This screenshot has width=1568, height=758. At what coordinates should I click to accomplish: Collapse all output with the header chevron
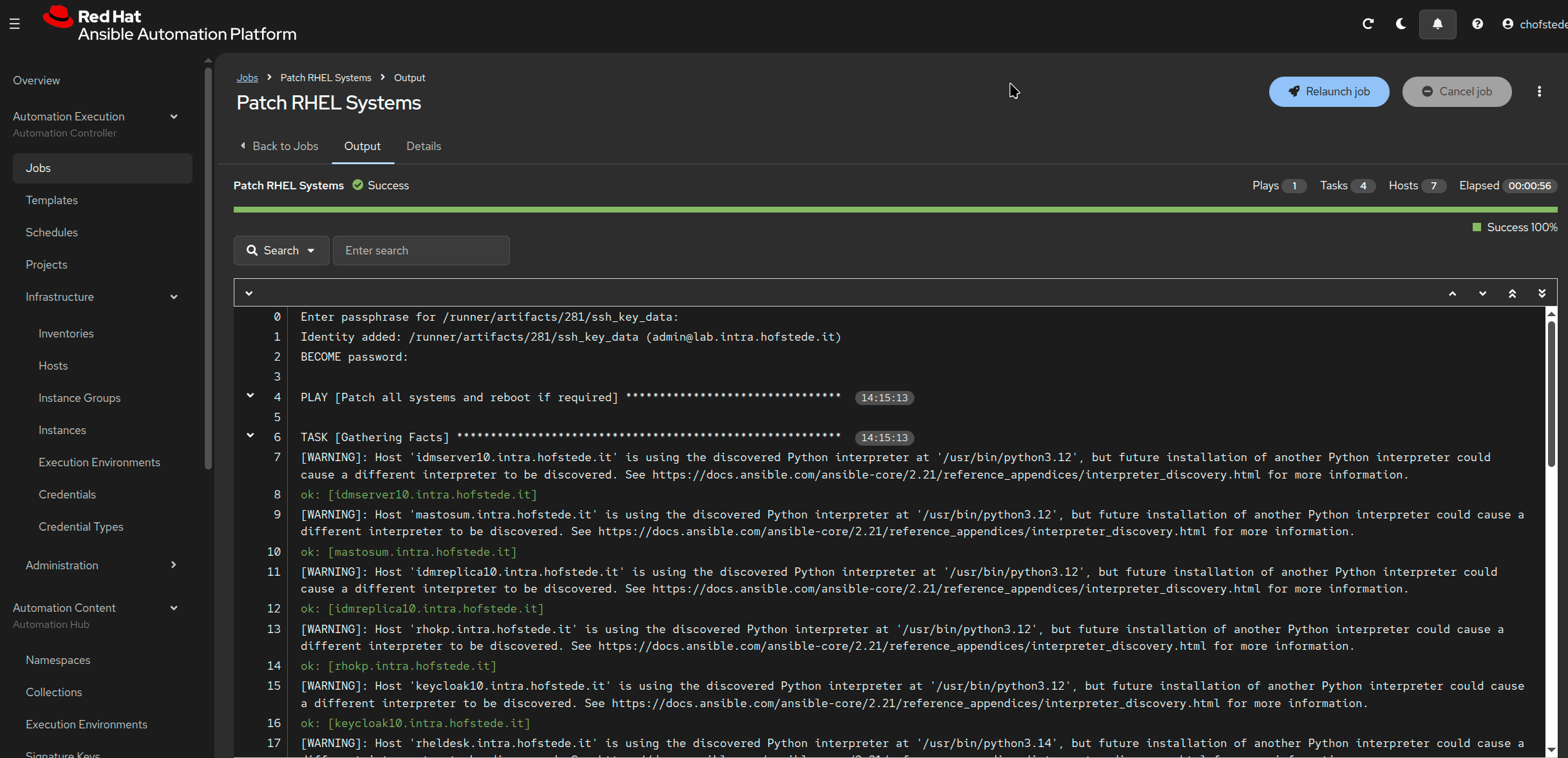coord(249,293)
